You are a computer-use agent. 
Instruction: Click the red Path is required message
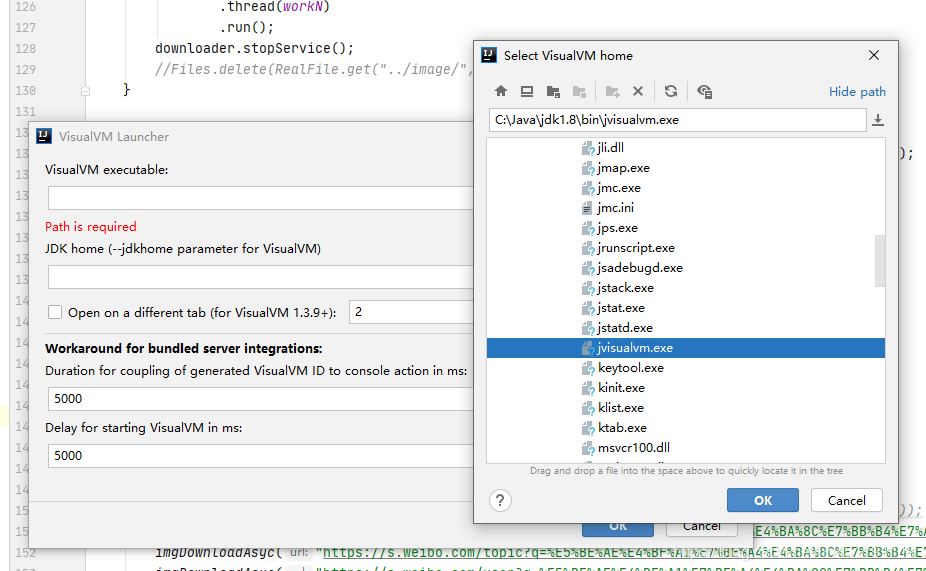(x=90, y=227)
